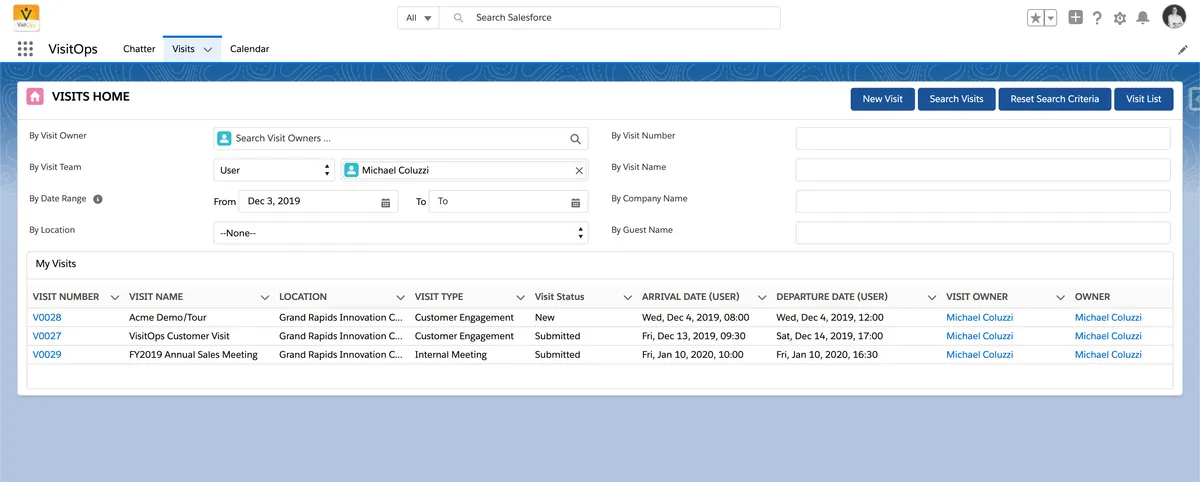
Task: Open the VISIT OWNER column menu chevron
Action: pyautogui.click(x=1061, y=298)
